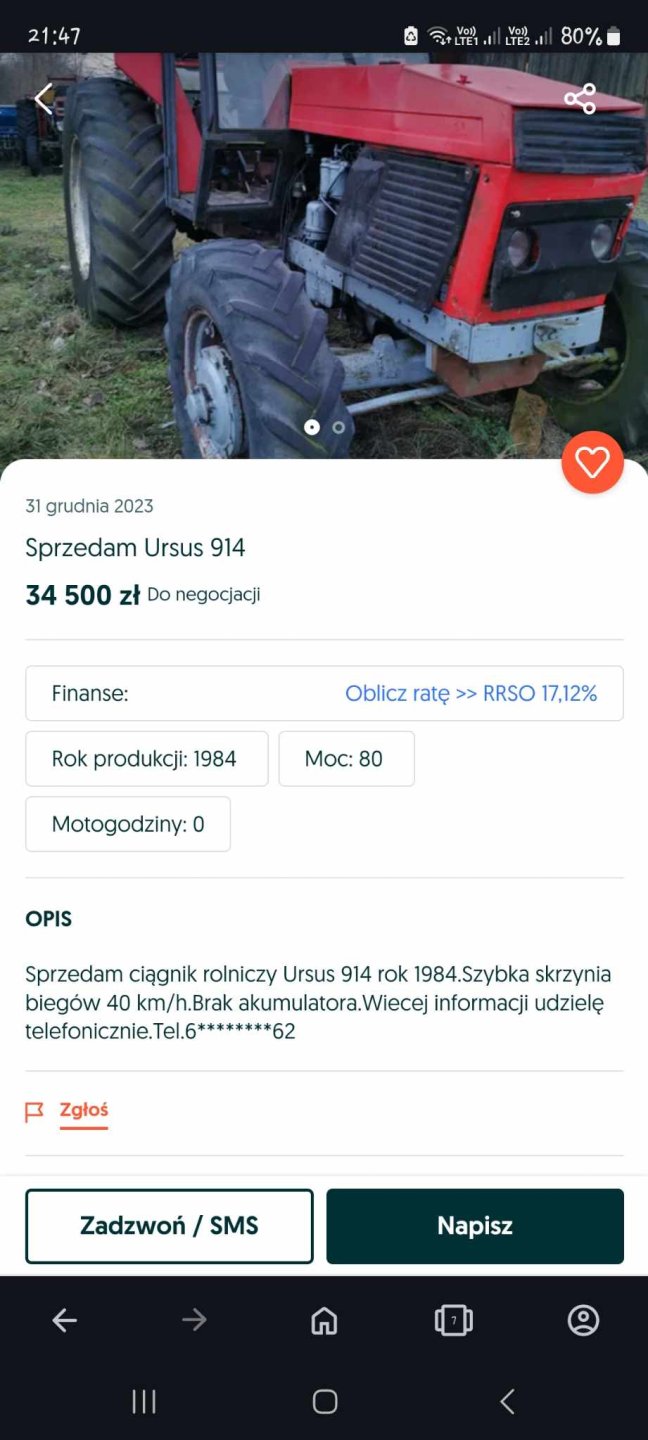Screen dimensions: 648x1440
Task: Share this Ursus 914 listing
Action: (x=580, y=98)
